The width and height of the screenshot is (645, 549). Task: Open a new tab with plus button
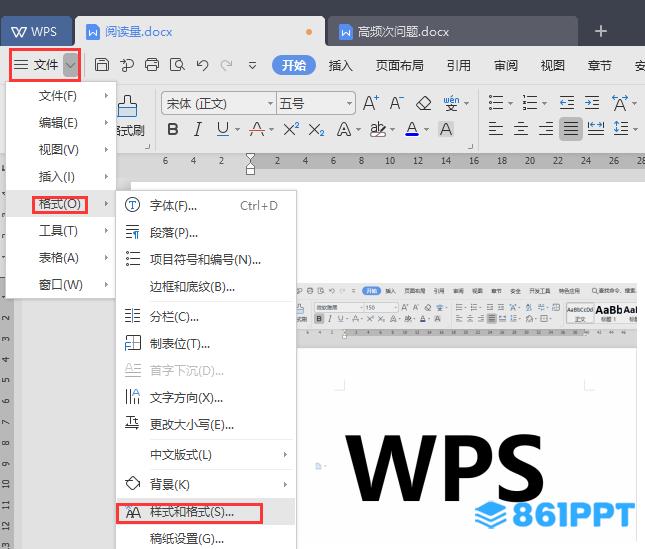click(601, 31)
